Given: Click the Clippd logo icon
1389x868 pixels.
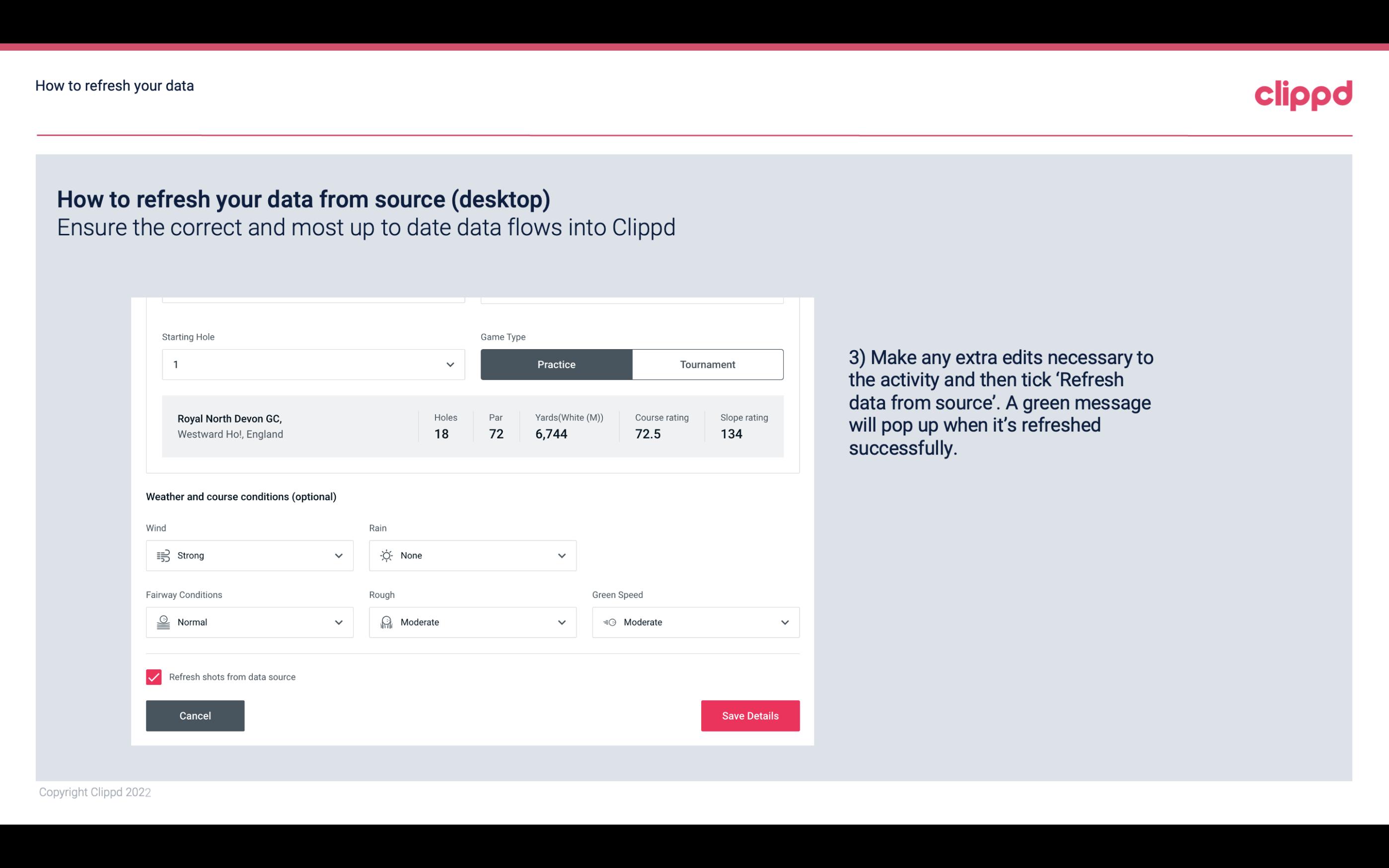Looking at the screenshot, I should (x=1303, y=94).
